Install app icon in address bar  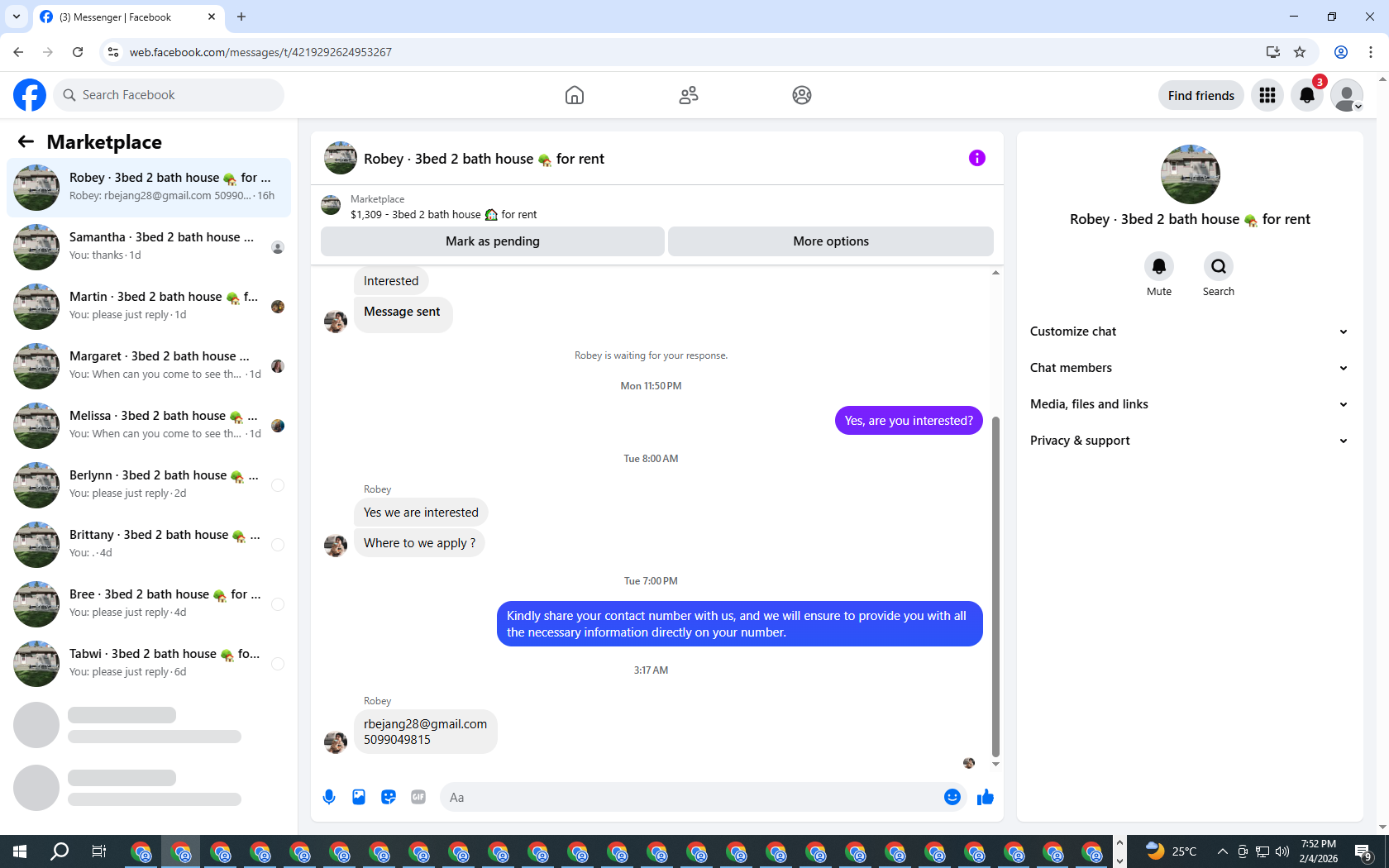1273,52
